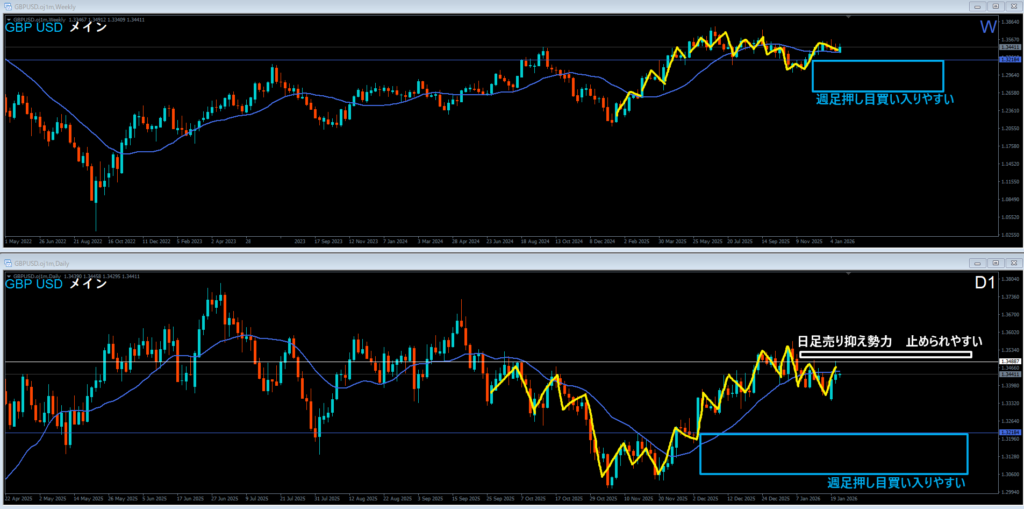
Task: Select the W timeframe label in Weekly chart
Action: [987, 27]
